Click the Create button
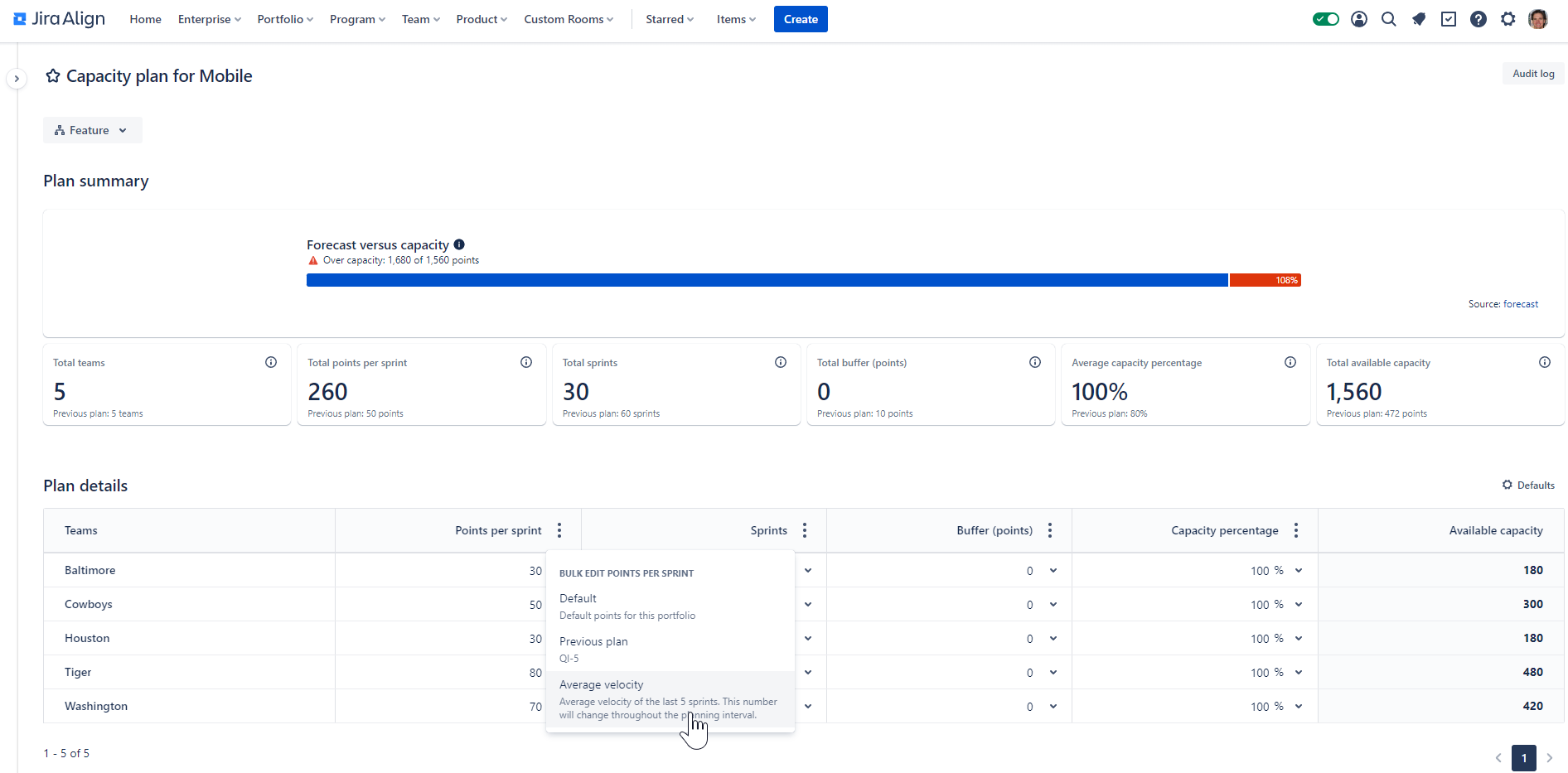This screenshot has height=773, width=1568. (801, 19)
